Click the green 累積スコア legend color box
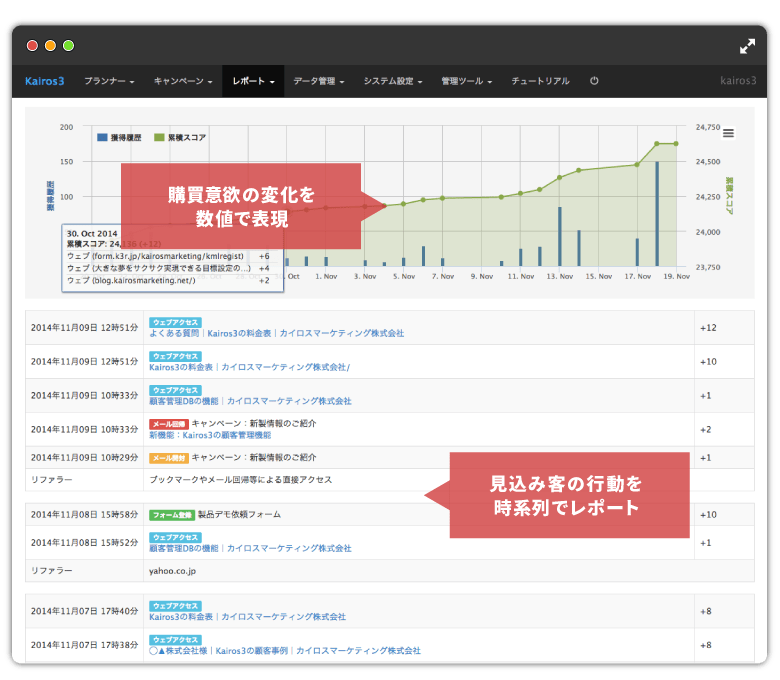This screenshot has width=780, height=680. point(159,137)
